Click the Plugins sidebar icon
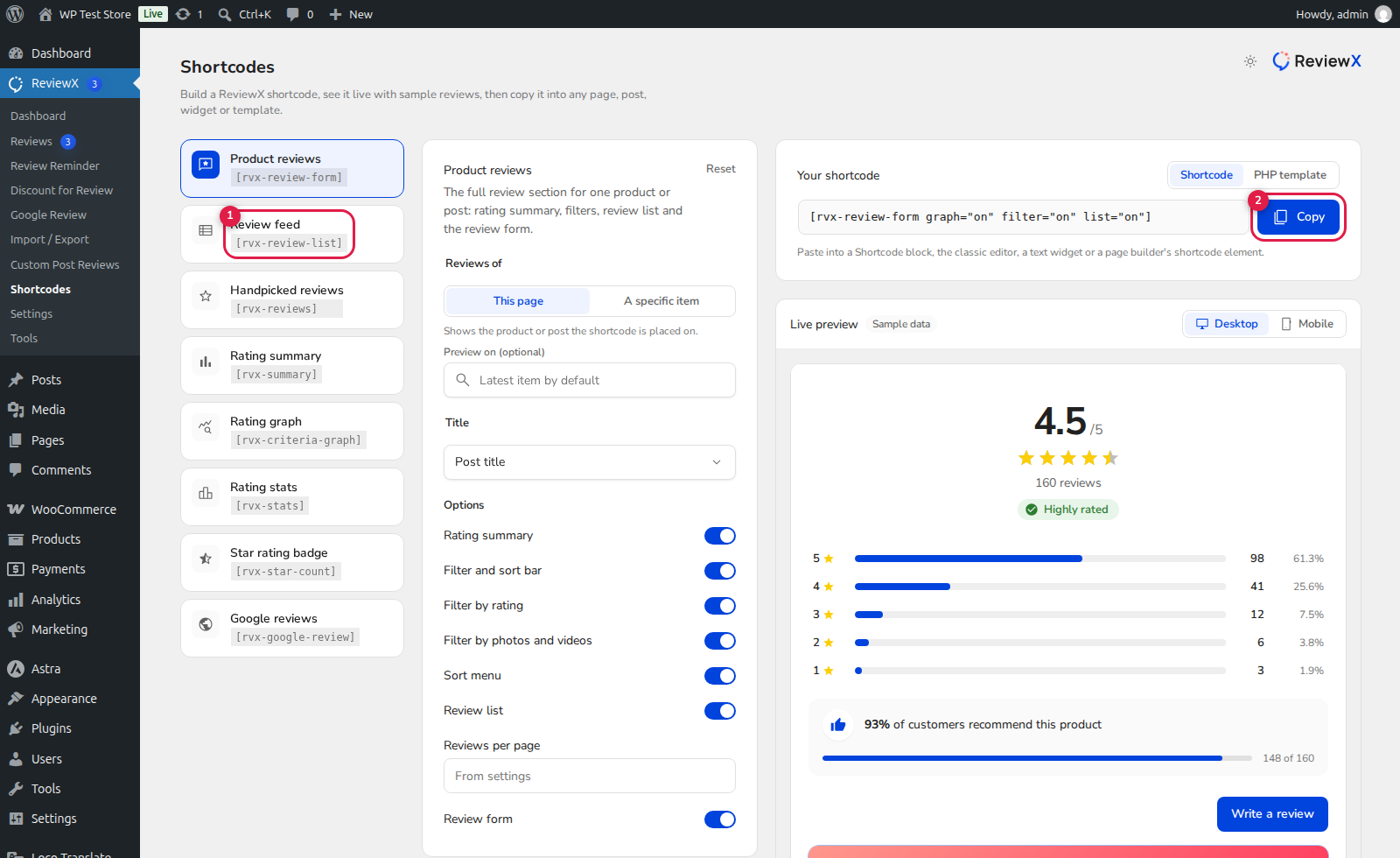Screen dimensions: 1400x858 coord(16,728)
